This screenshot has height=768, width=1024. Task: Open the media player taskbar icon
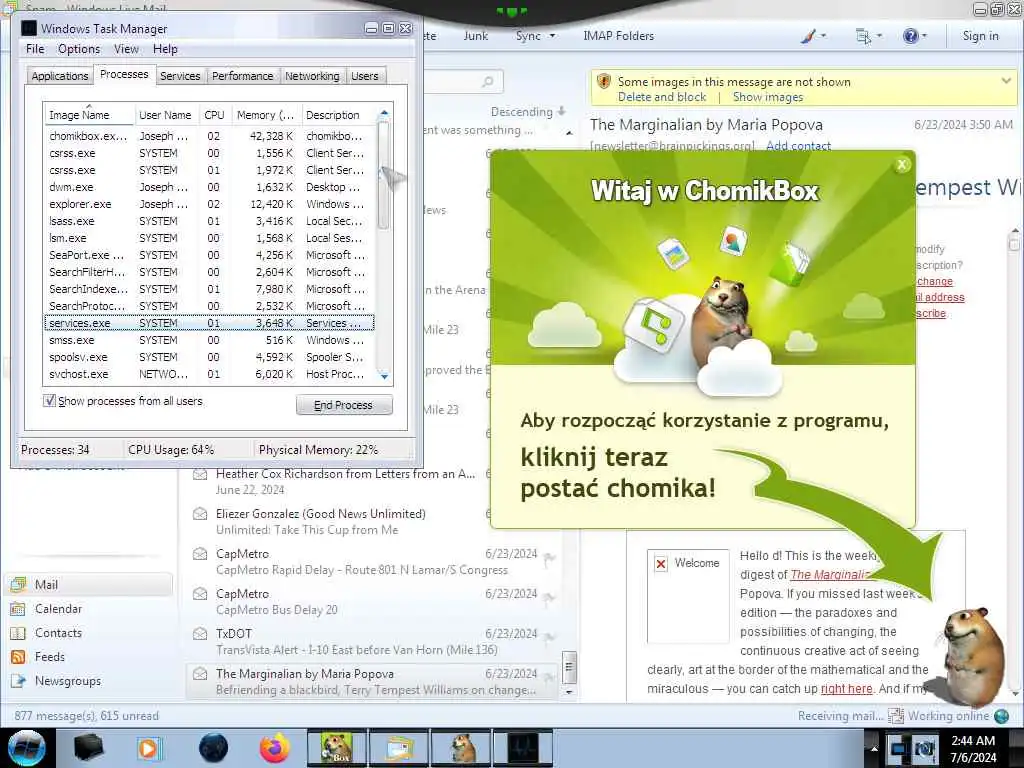148,748
